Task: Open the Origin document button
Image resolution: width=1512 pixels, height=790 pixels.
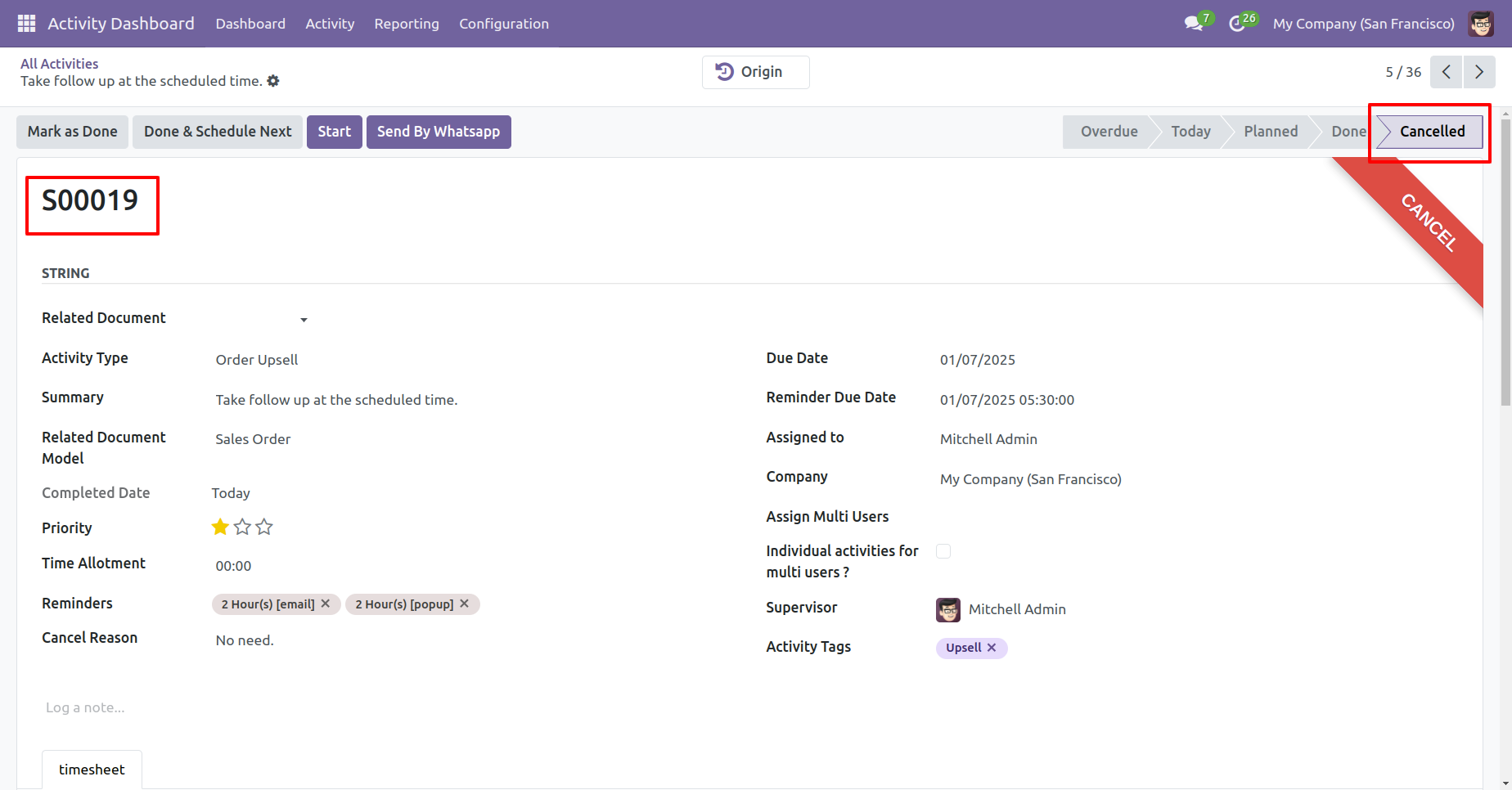Action: 756,72
